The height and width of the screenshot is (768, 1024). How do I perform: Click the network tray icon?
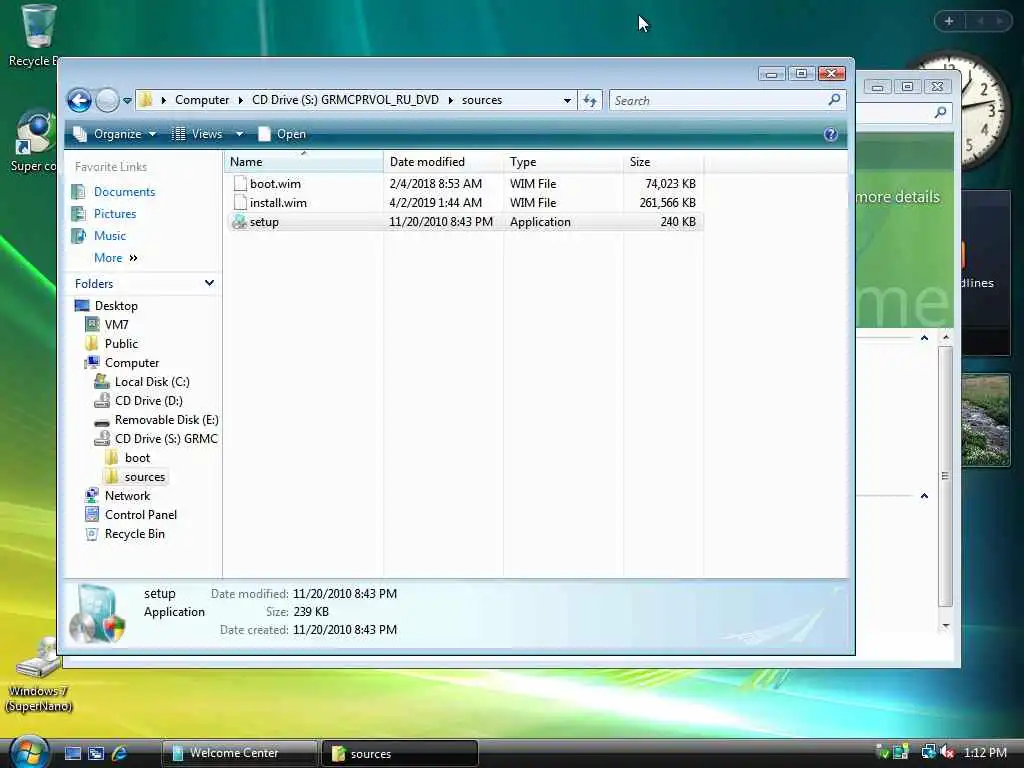[927, 752]
